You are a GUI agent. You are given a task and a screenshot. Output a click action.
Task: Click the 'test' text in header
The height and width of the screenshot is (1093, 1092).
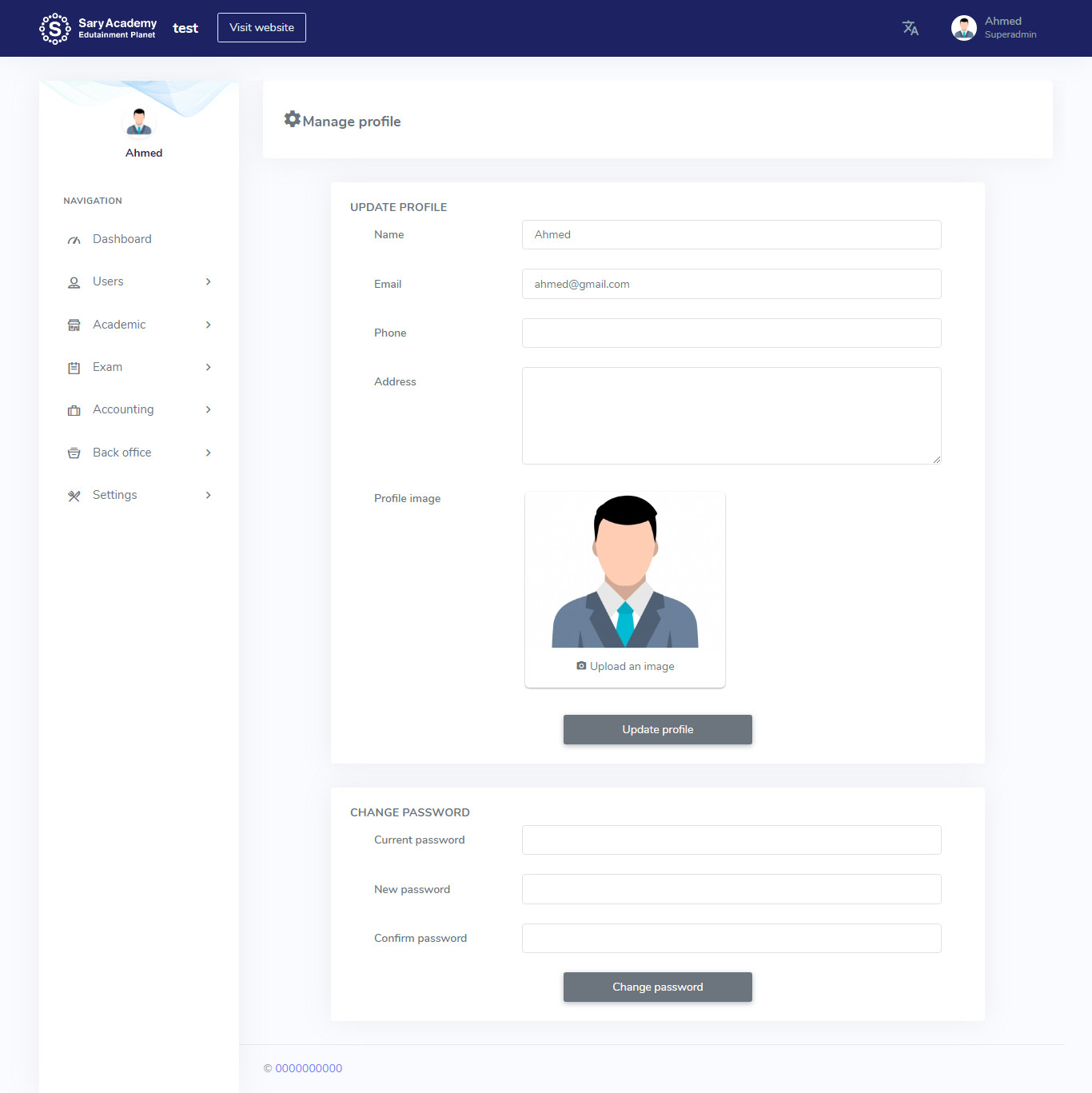pyautogui.click(x=185, y=28)
